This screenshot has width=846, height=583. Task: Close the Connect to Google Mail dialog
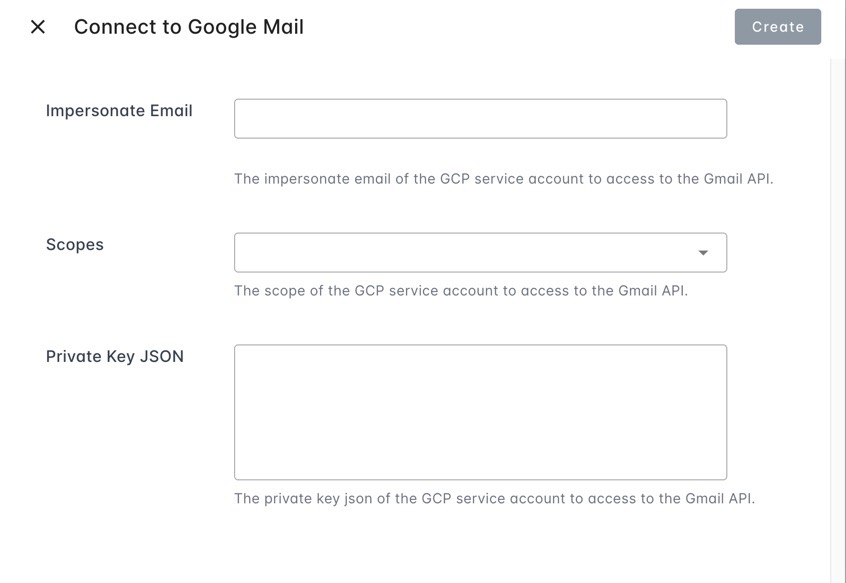click(x=38, y=27)
